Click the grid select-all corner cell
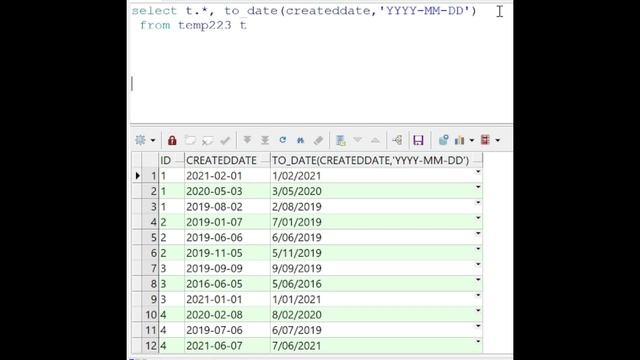The image size is (640, 360). pos(145,160)
